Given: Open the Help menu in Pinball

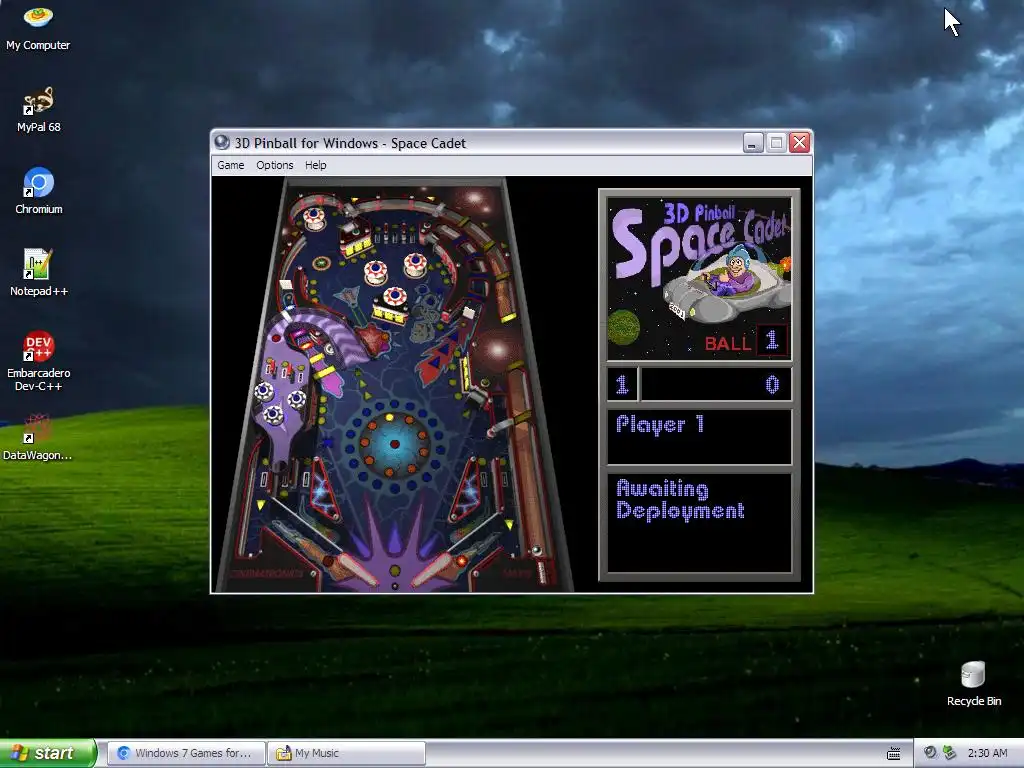Looking at the screenshot, I should click(x=315, y=165).
